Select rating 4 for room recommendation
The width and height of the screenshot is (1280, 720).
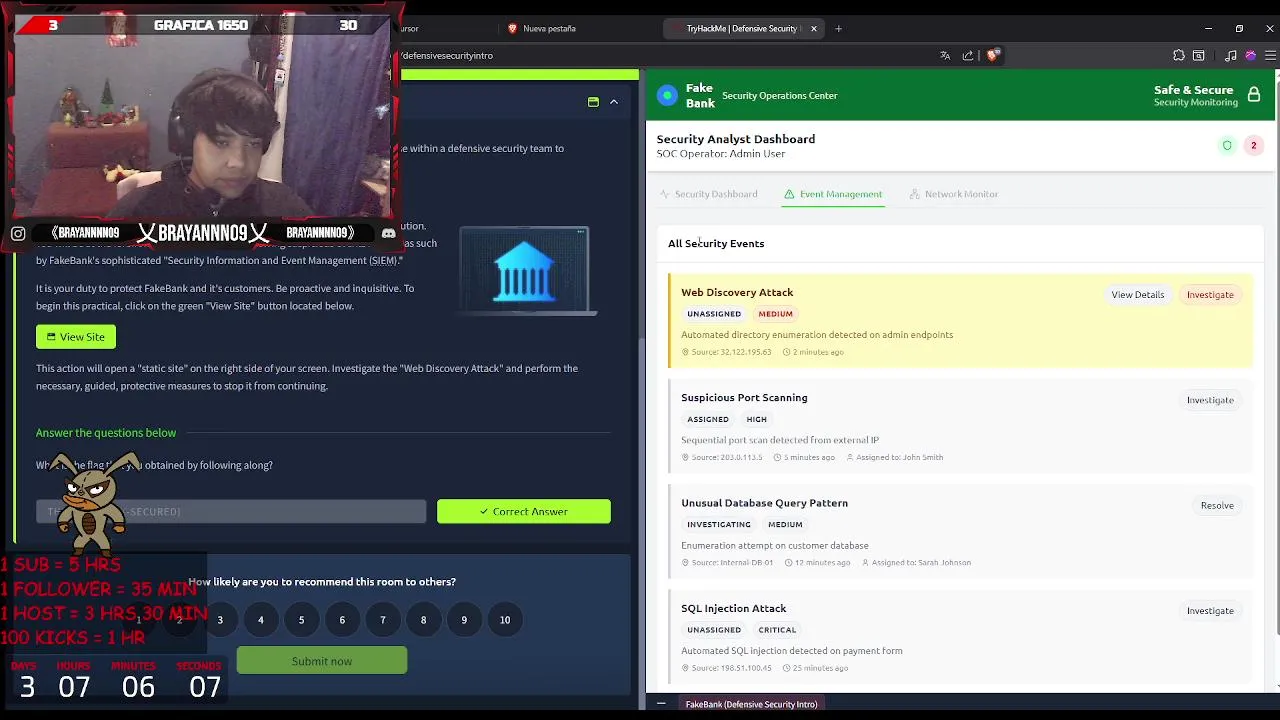(x=261, y=620)
